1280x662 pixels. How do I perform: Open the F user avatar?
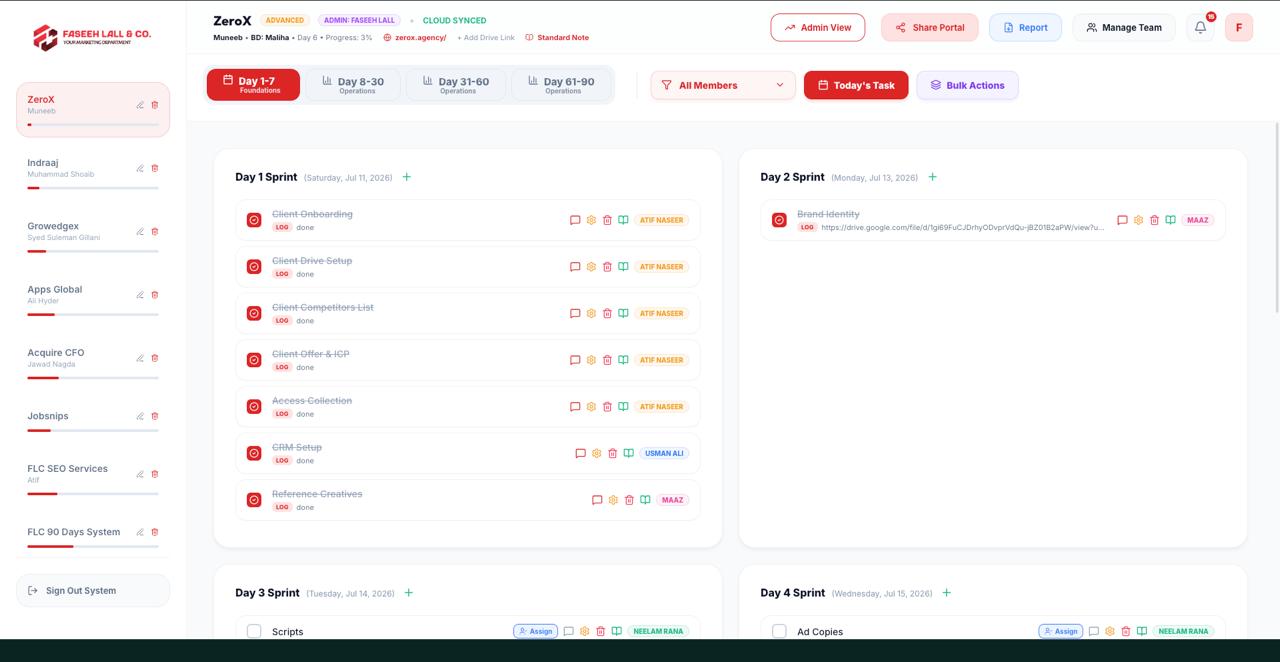pyautogui.click(x=1239, y=28)
